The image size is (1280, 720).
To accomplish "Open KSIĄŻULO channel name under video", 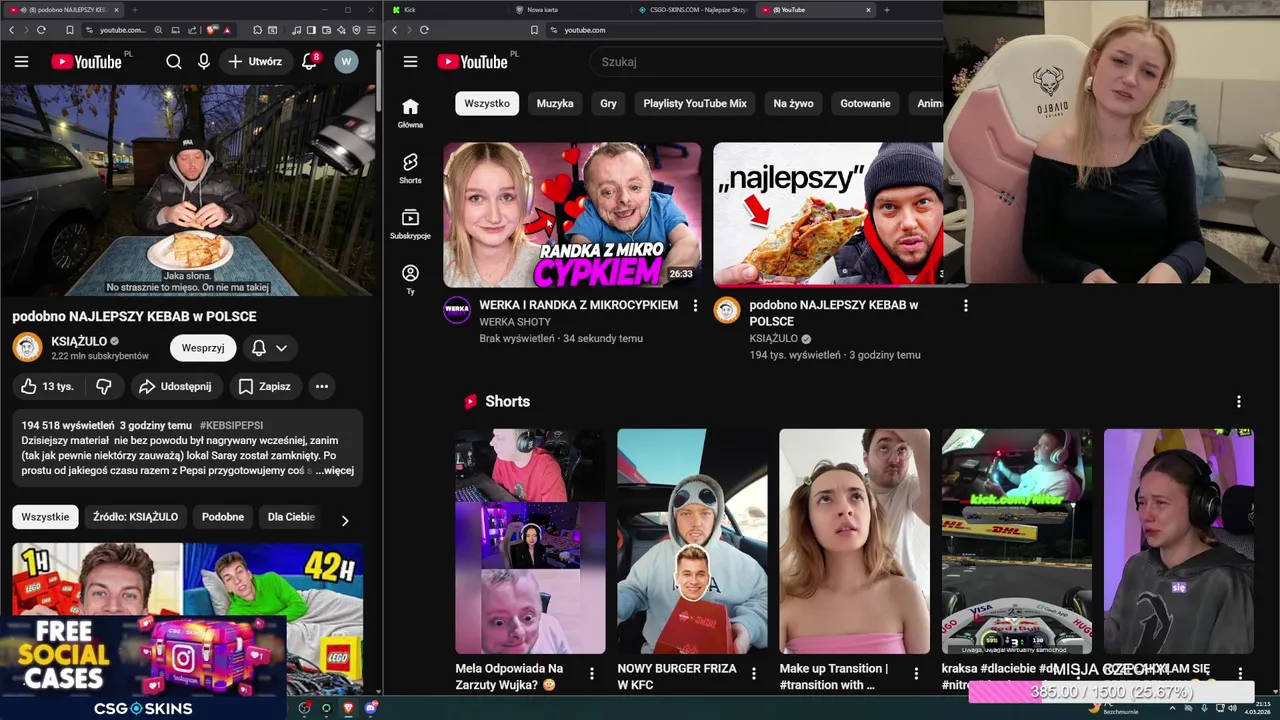I will coord(79,341).
